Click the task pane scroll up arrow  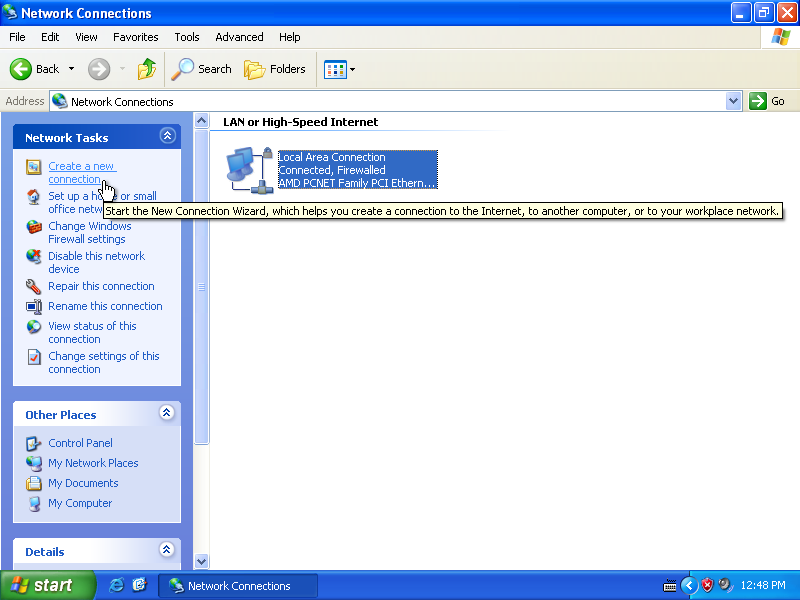[202, 121]
